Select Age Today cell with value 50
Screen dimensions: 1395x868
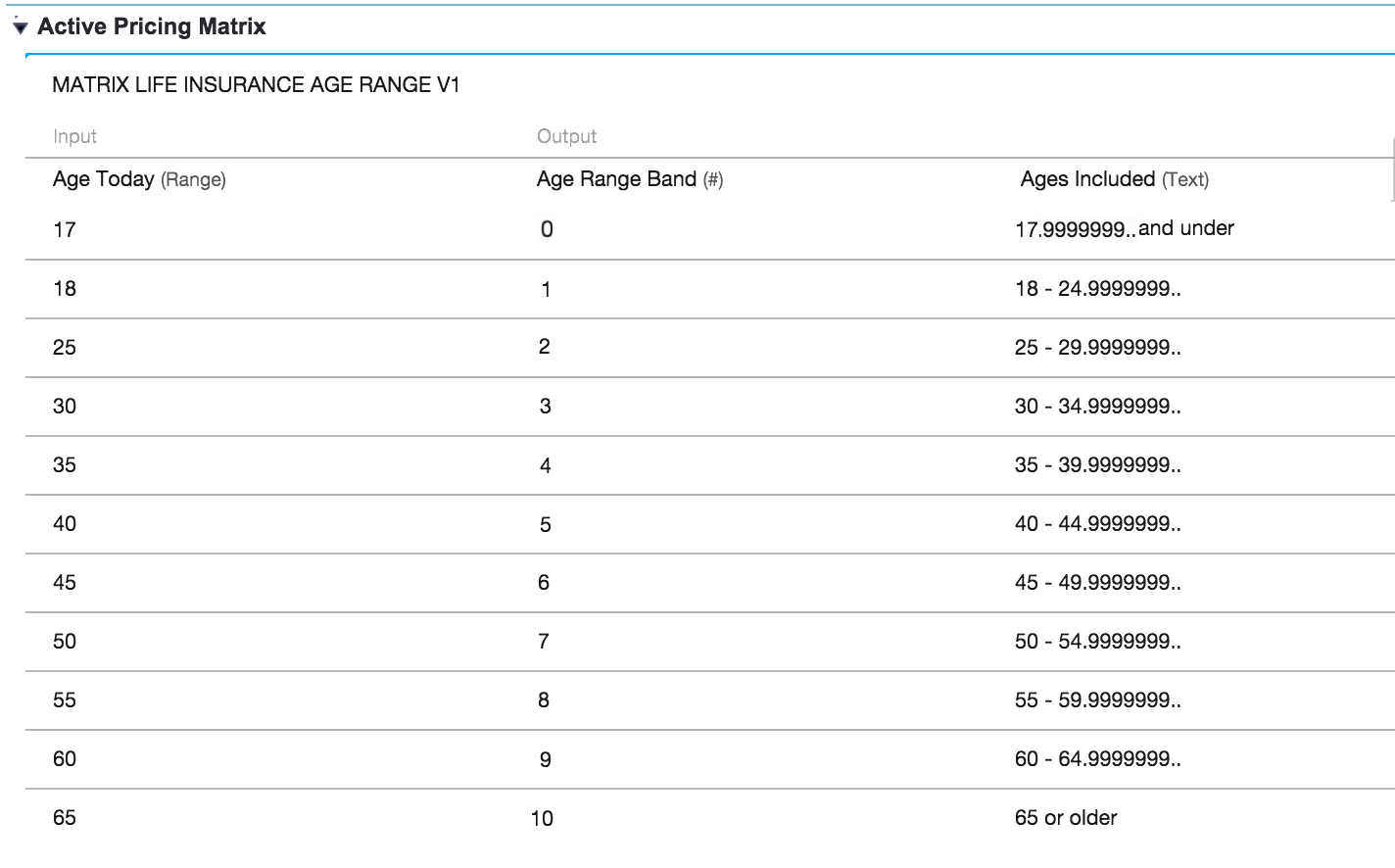click(x=65, y=642)
